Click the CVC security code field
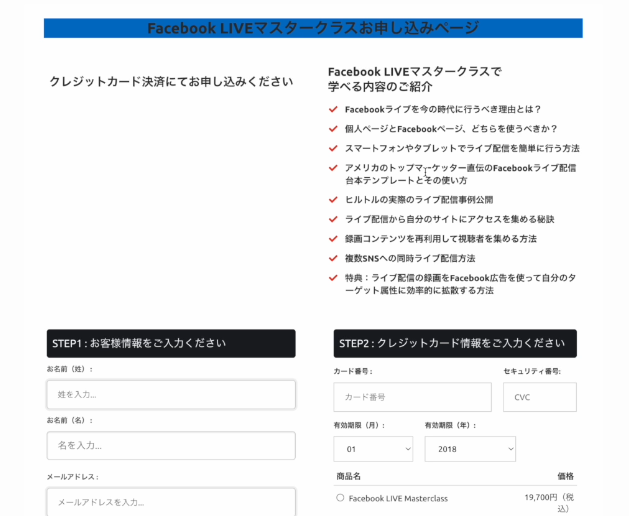The image size is (629, 516). [x=540, y=397]
